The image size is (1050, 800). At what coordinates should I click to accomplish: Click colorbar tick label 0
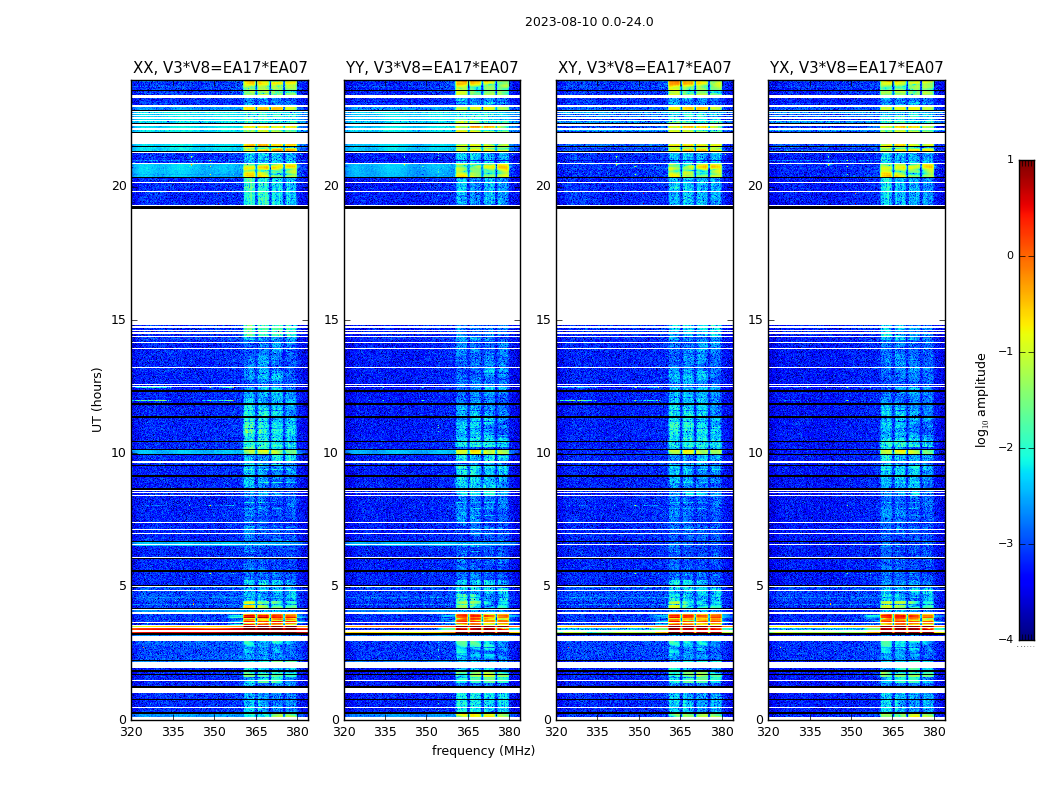coord(1010,256)
